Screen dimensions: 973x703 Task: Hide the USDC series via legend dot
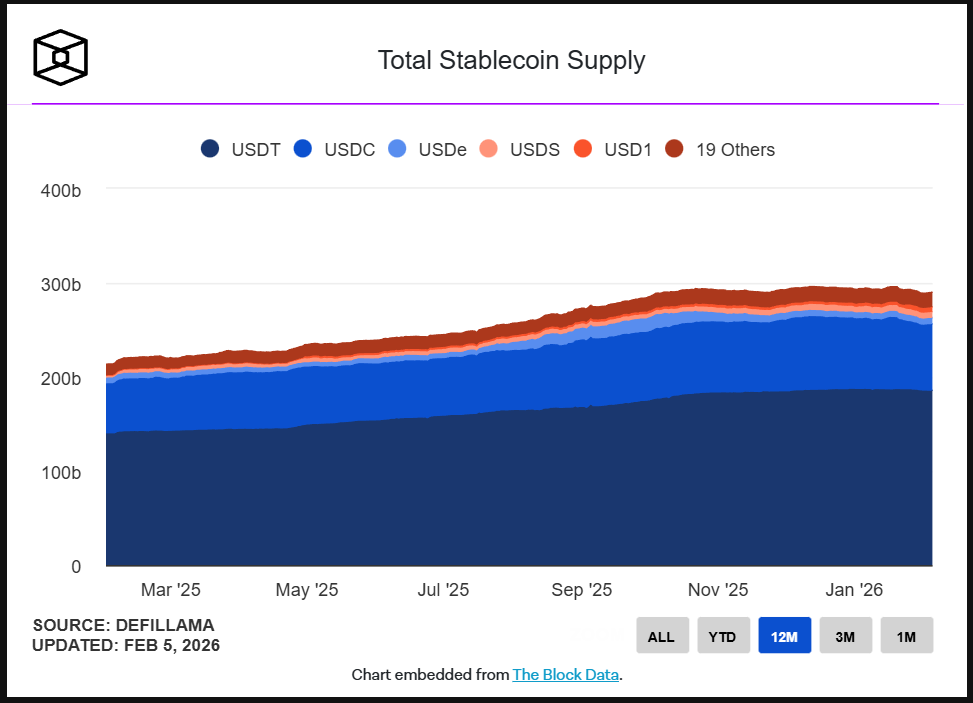[x=303, y=149]
